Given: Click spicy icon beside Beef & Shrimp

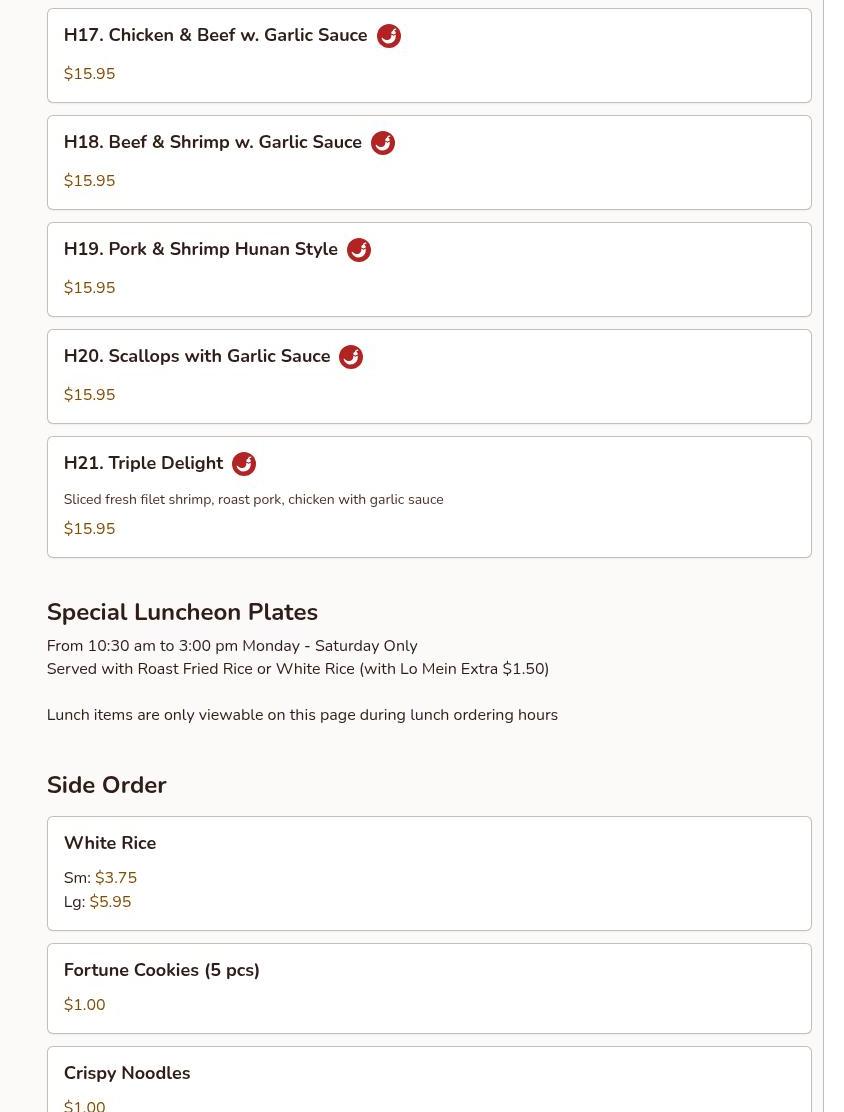Looking at the screenshot, I should (x=383, y=143).
